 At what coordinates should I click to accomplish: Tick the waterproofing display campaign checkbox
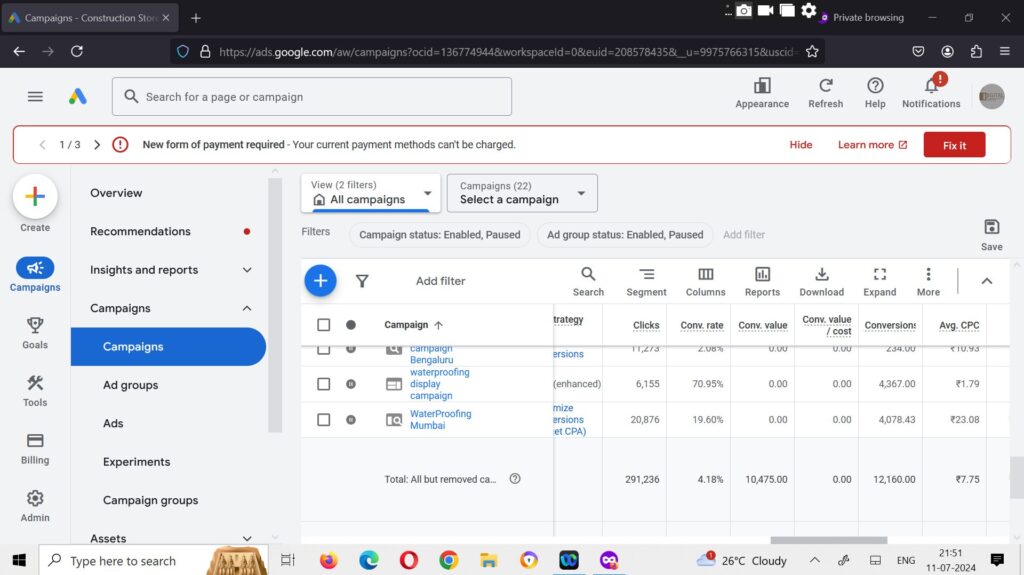323,384
